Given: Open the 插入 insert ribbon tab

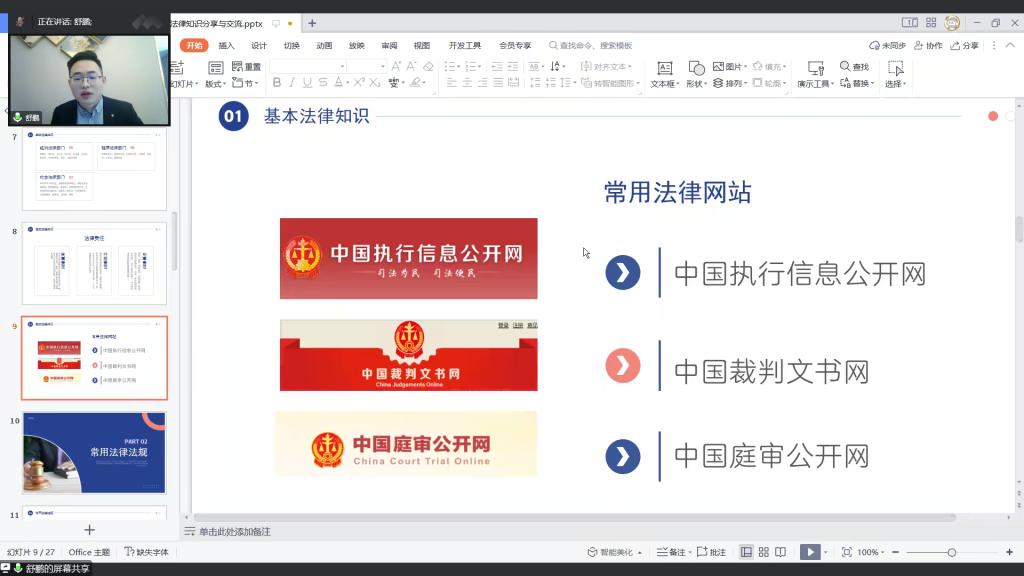Looking at the screenshot, I should (x=226, y=45).
